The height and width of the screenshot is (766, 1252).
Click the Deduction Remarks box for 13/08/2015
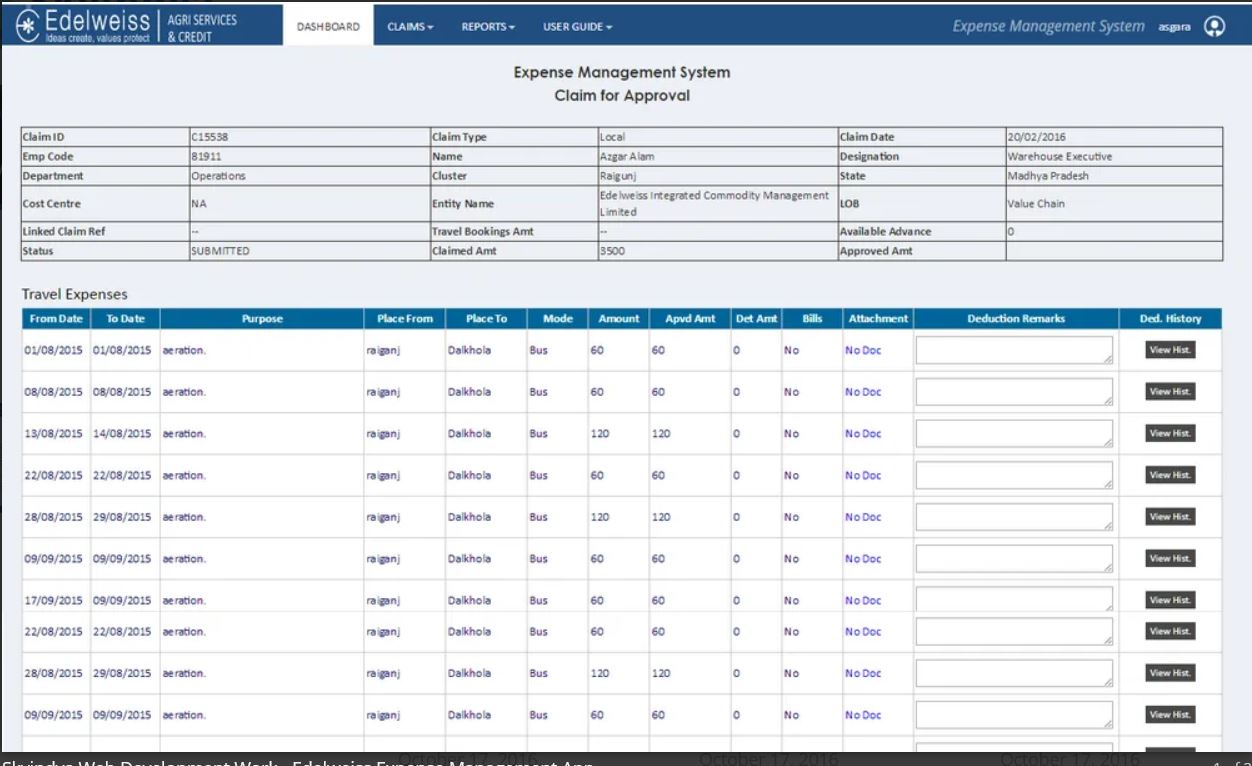coord(1013,433)
